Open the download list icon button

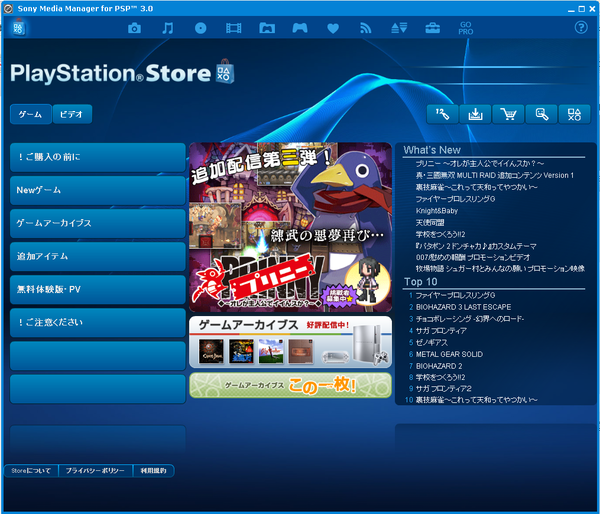pyautogui.click(x=475, y=114)
